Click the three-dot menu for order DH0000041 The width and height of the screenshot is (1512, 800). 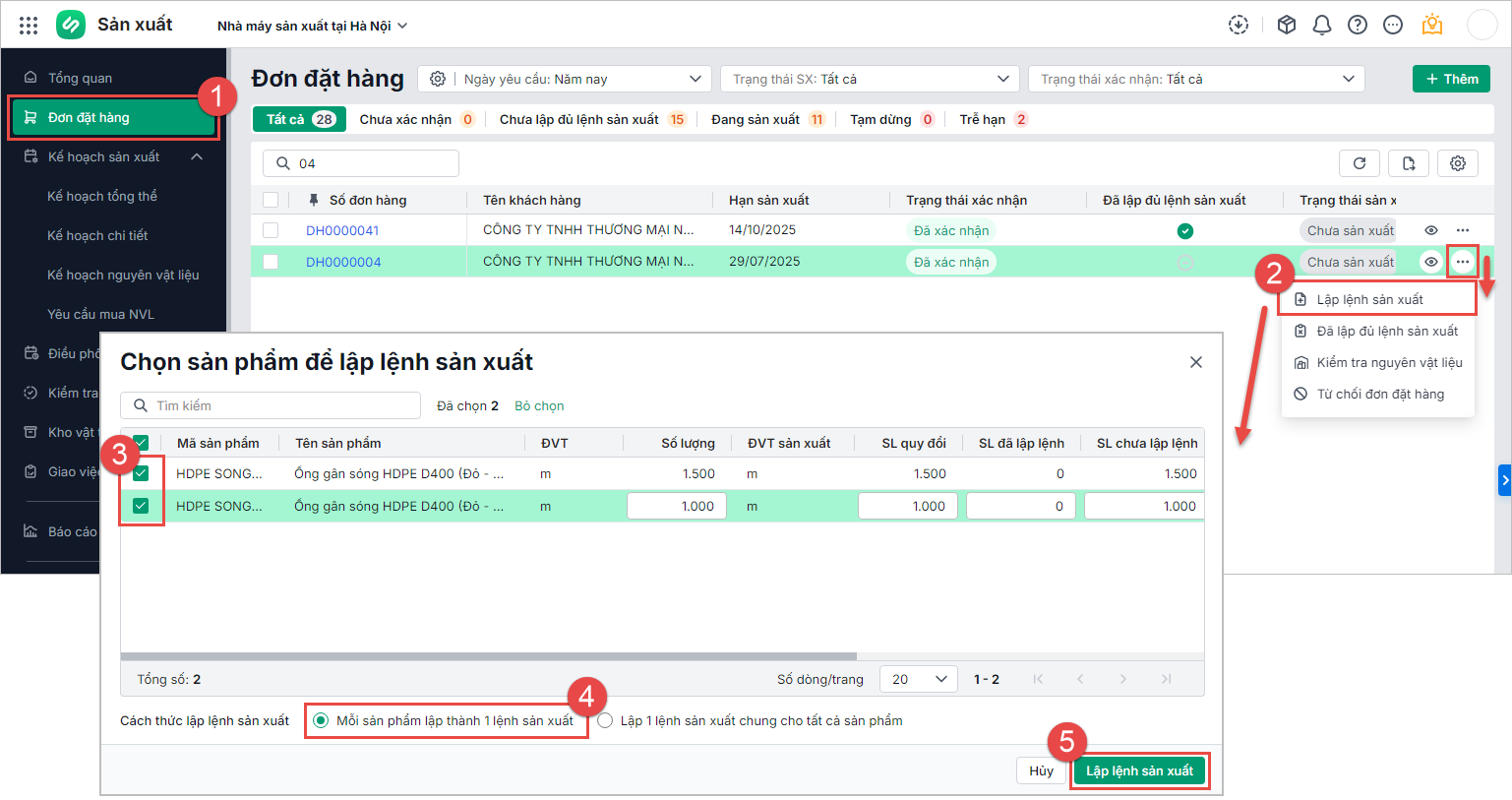click(x=1463, y=230)
